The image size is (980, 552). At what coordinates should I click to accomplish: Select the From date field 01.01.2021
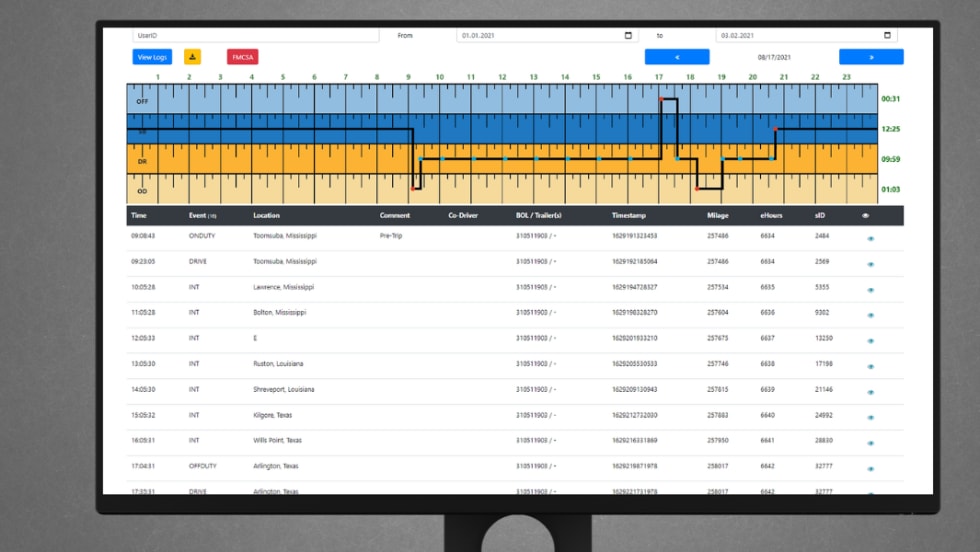(540, 35)
